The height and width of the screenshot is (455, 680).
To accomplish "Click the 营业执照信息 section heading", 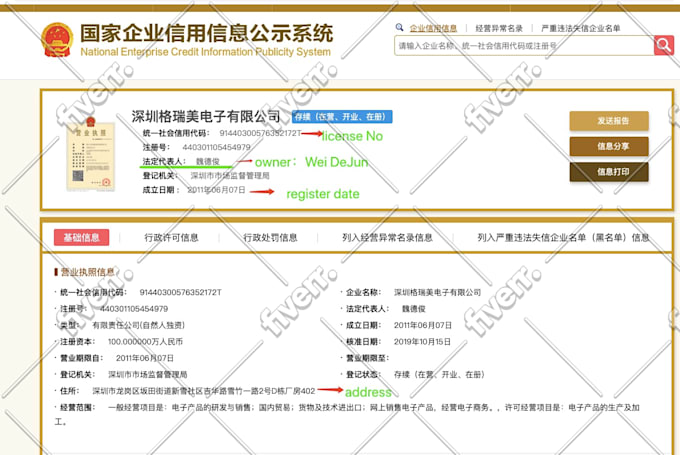I will (87, 272).
